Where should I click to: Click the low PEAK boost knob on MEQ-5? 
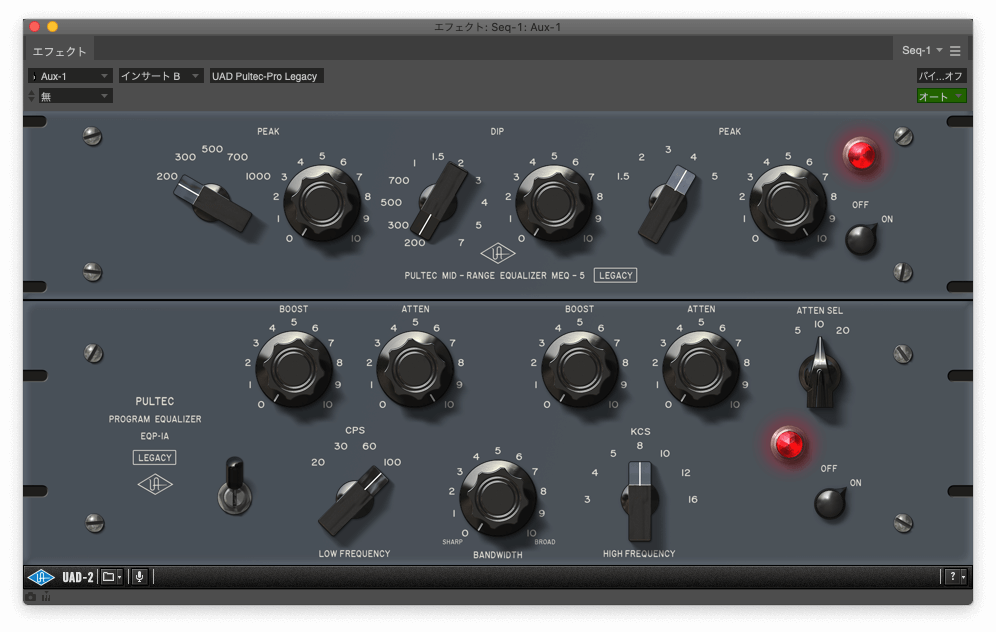point(322,203)
